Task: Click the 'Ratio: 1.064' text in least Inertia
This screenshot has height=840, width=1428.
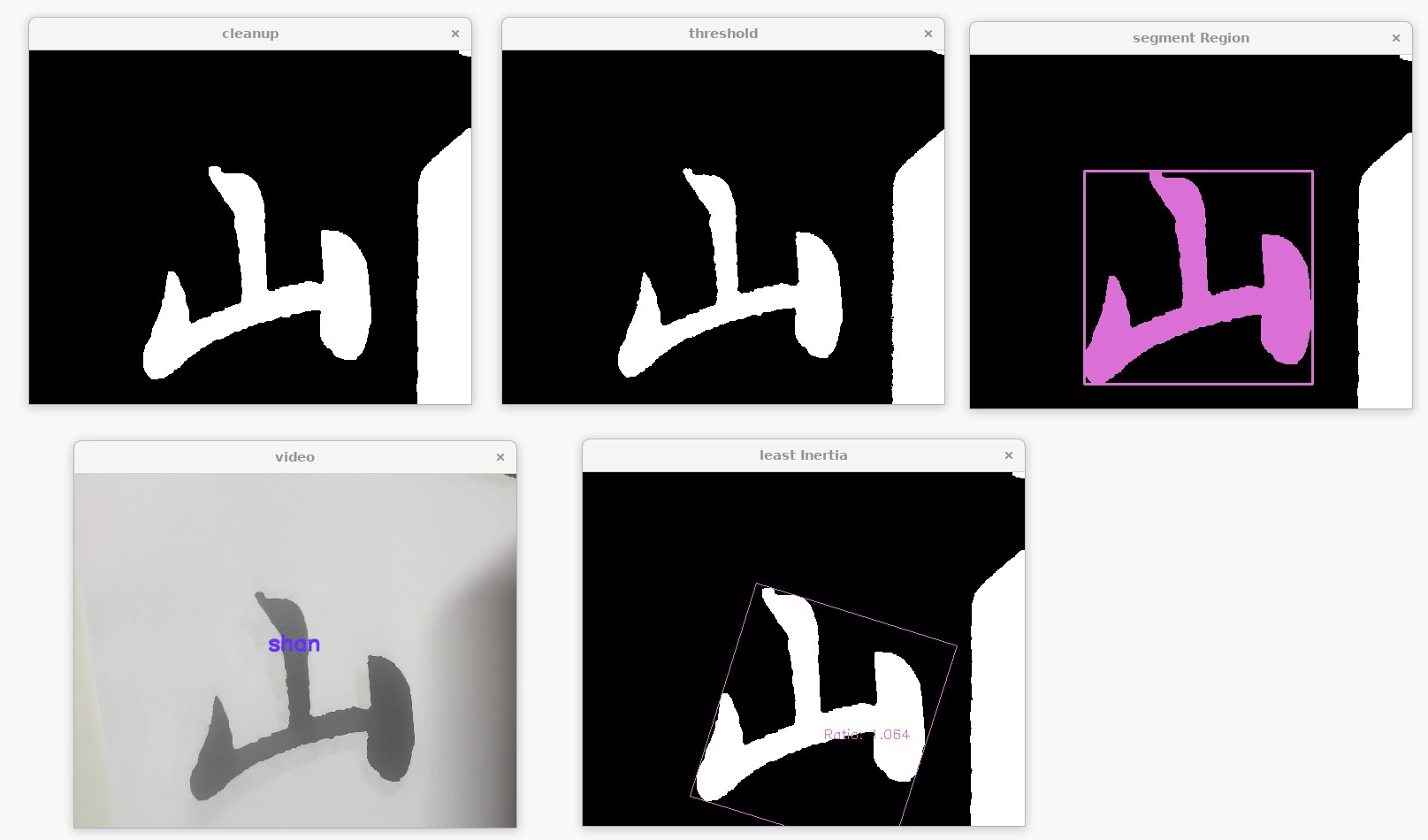Action: [867, 734]
